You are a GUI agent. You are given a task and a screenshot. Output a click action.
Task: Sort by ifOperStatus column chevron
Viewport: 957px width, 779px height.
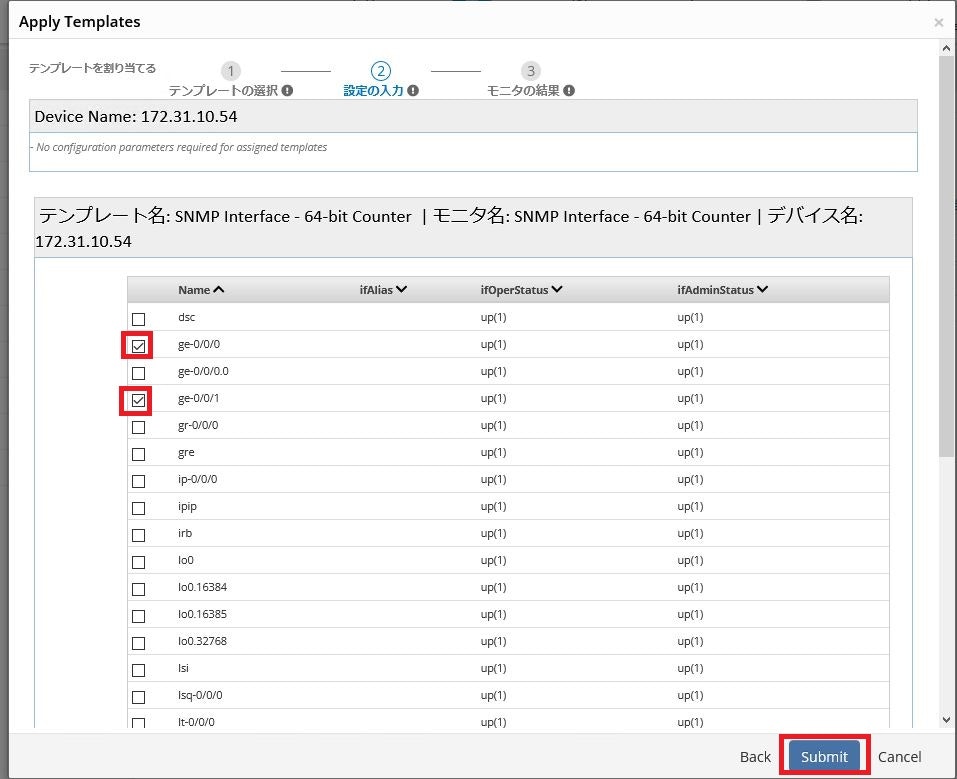(557, 289)
